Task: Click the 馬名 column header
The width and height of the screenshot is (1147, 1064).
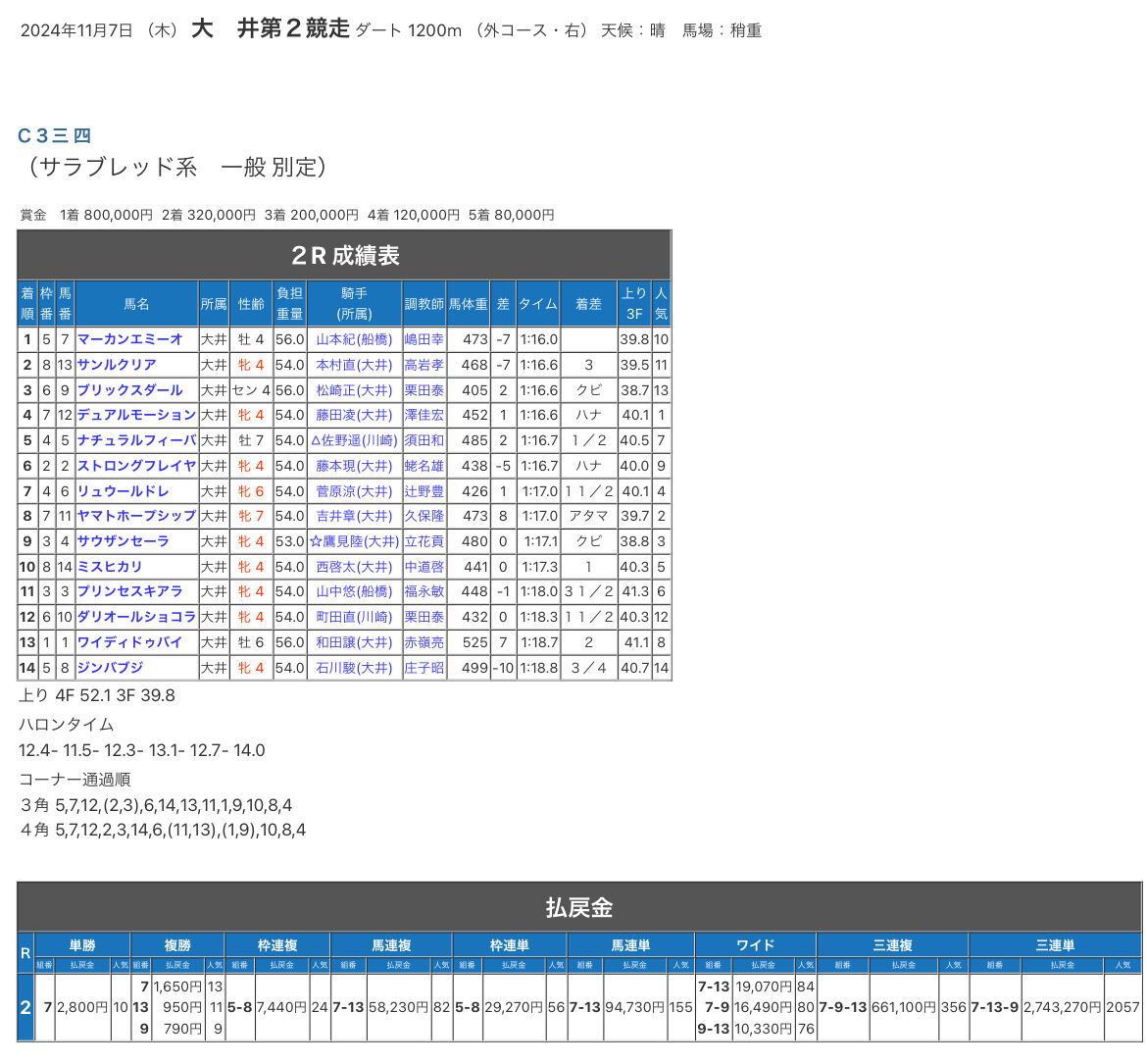Action: coord(136,304)
